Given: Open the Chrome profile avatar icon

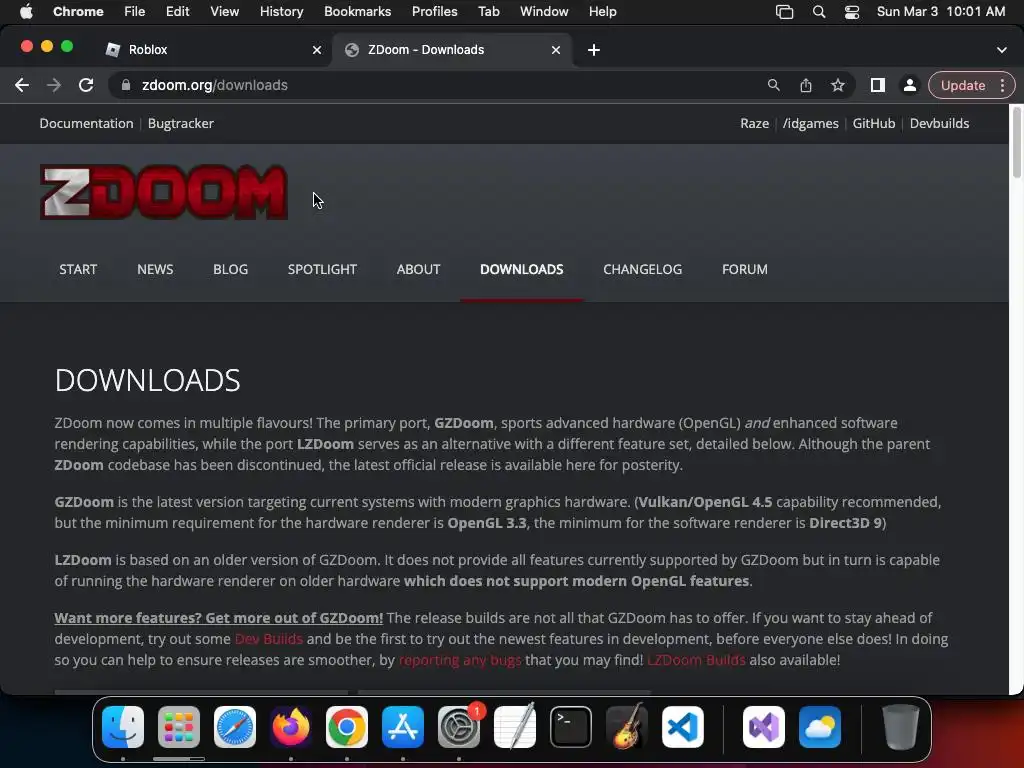Looking at the screenshot, I should 909,85.
